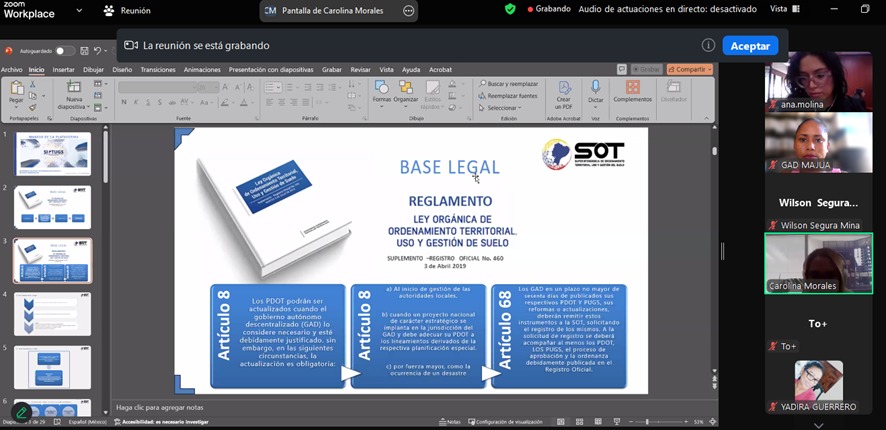Click the Pegar clipboard icon
The image size is (886, 430).
pyautogui.click(x=16, y=90)
